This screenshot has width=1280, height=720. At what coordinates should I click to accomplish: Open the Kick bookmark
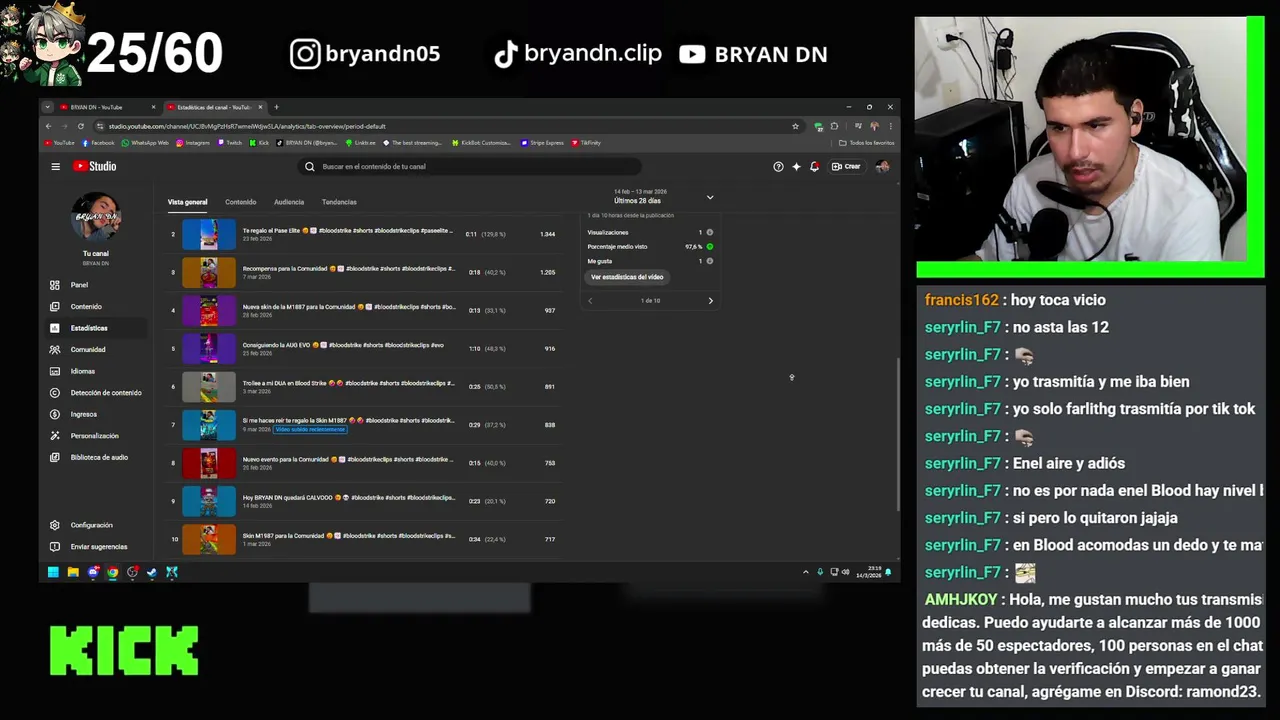259,143
